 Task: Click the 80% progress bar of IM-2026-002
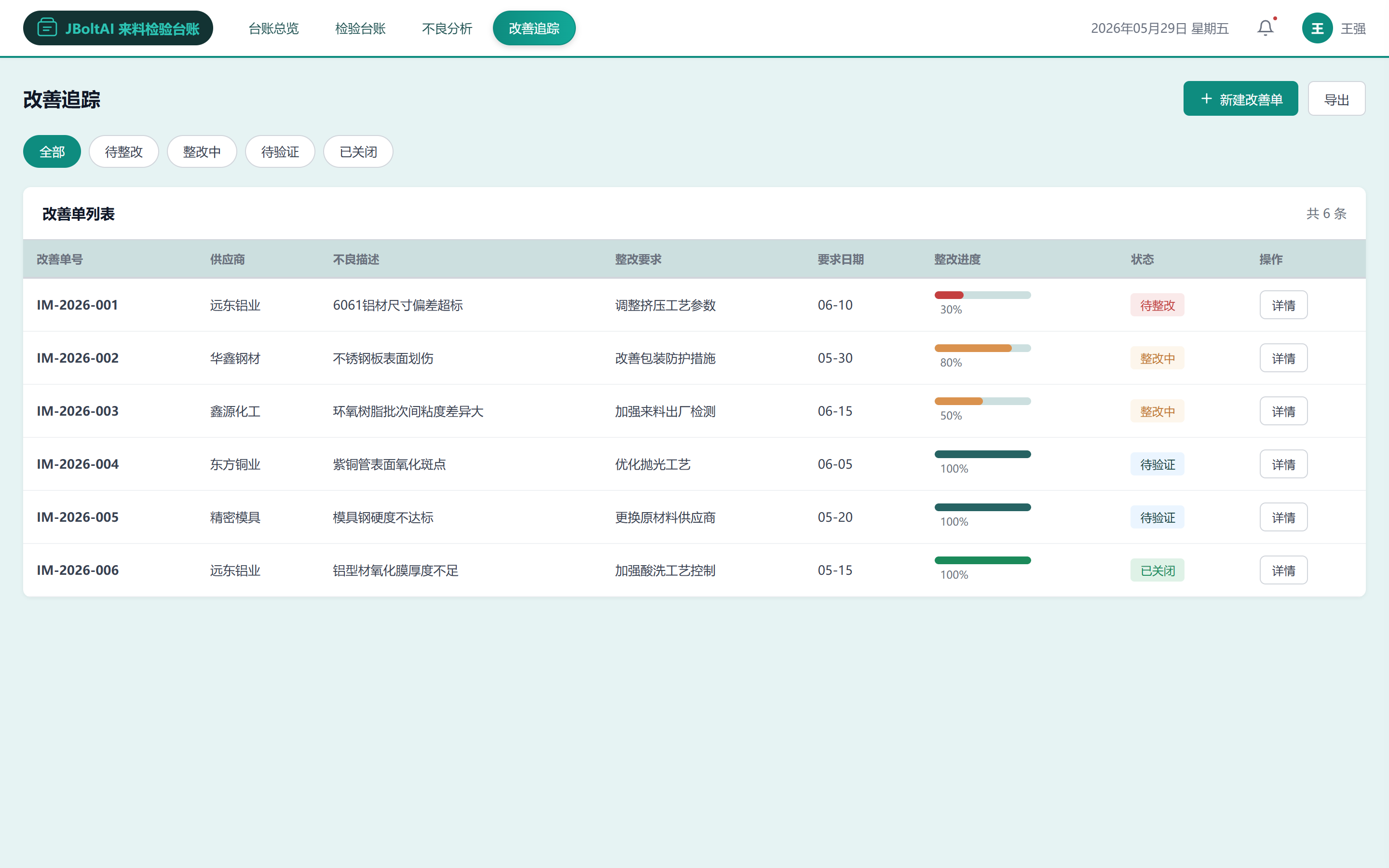[x=982, y=348]
